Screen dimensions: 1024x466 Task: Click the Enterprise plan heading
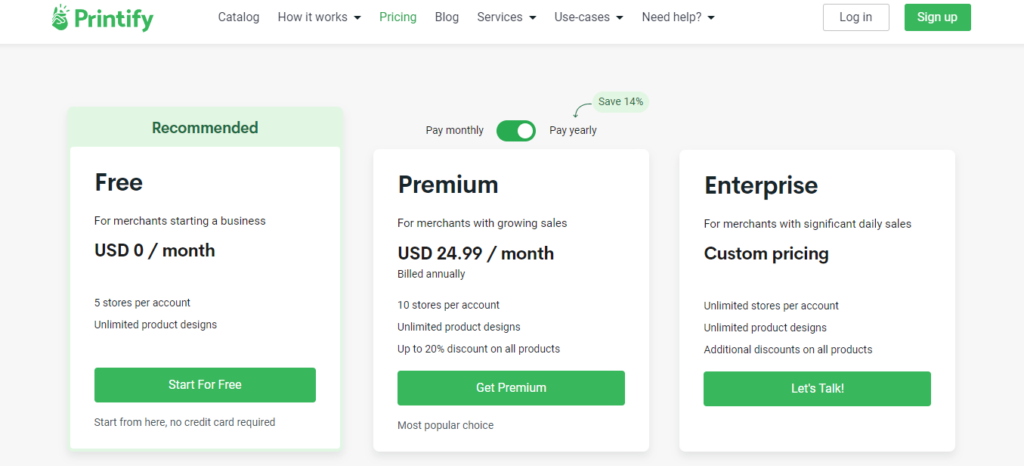click(x=761, y=186)
